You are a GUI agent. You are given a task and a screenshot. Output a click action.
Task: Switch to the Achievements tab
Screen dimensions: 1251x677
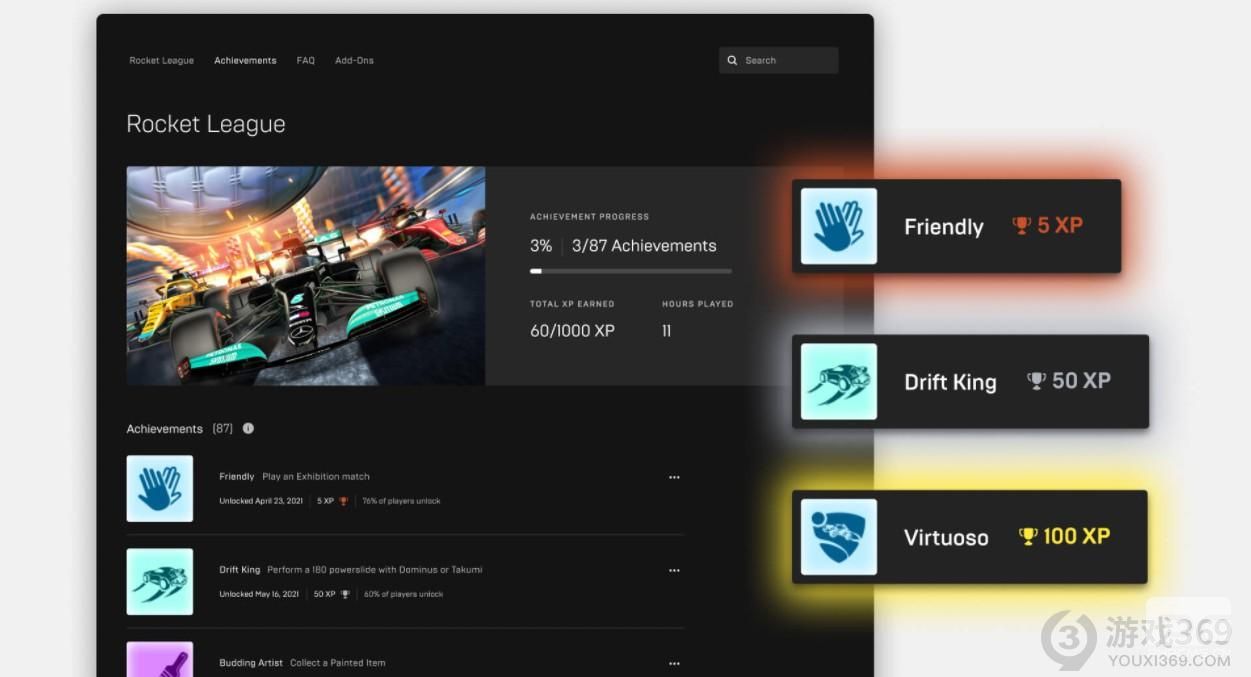(245, 61)
